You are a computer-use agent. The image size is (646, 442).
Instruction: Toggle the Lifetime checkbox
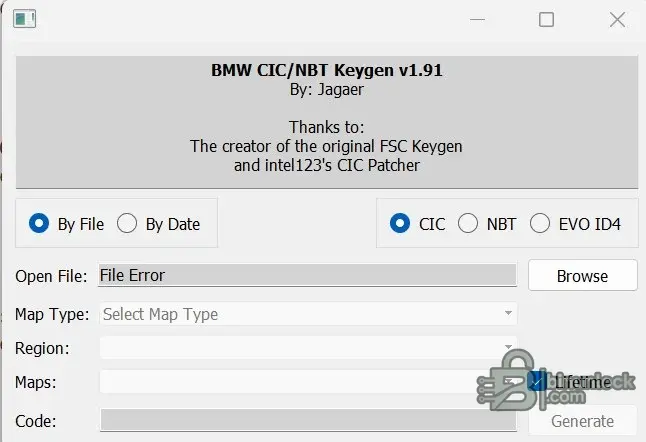pyautogui.click(x=538, y=382)
